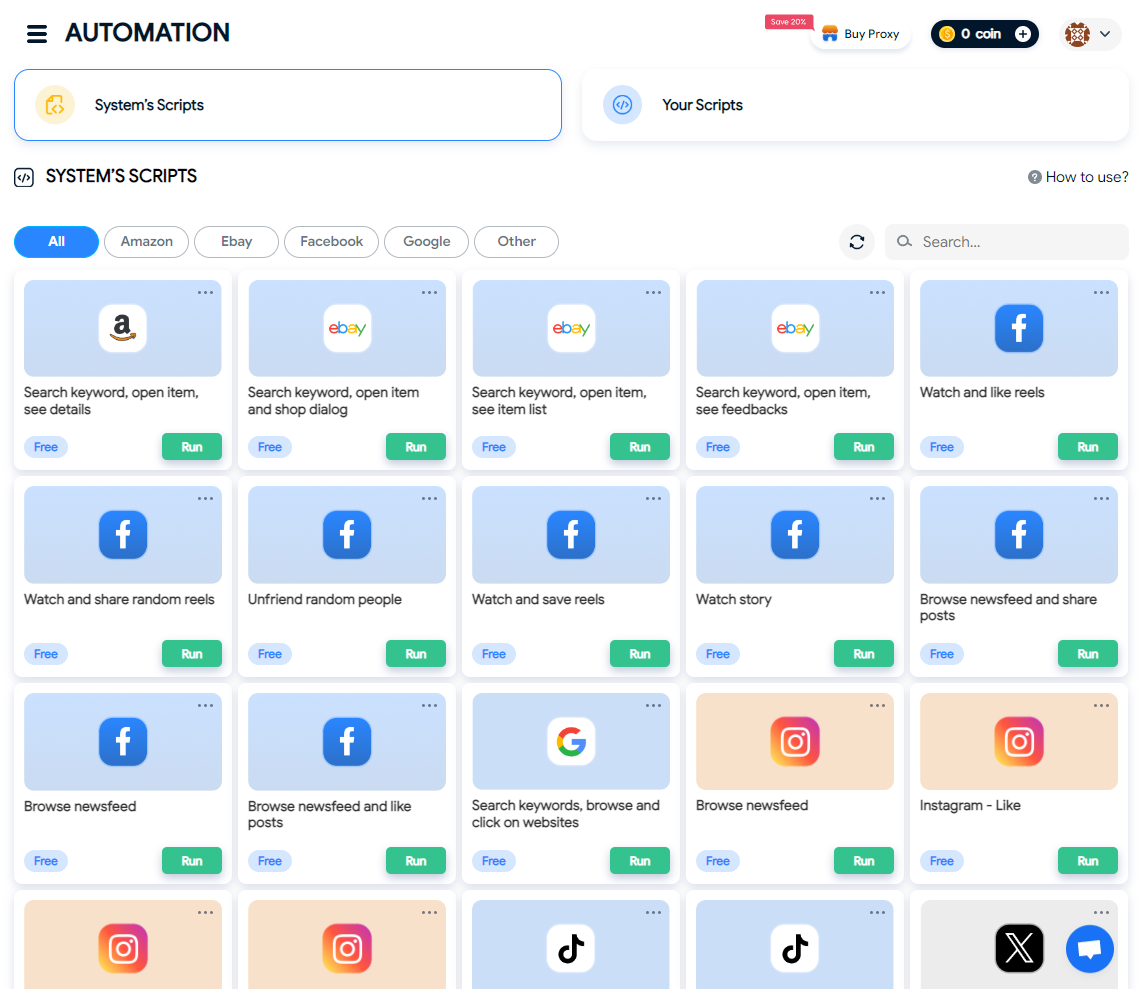The height and width of the screenshot is (989, 1138).
Task: Expand the account dropdown chevron
Action: [1105, 34]
